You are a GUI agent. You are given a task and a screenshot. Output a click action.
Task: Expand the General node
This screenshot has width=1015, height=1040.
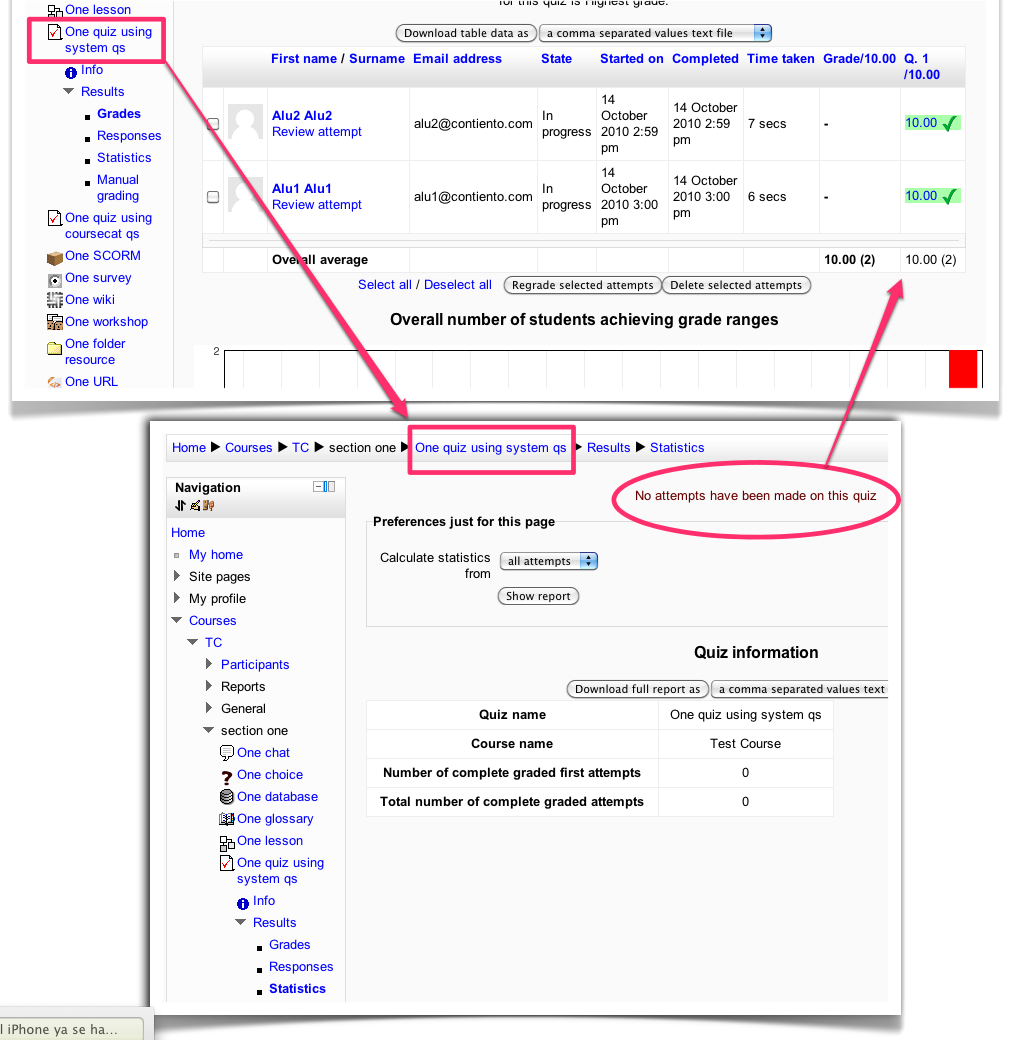tap(208, 708)
